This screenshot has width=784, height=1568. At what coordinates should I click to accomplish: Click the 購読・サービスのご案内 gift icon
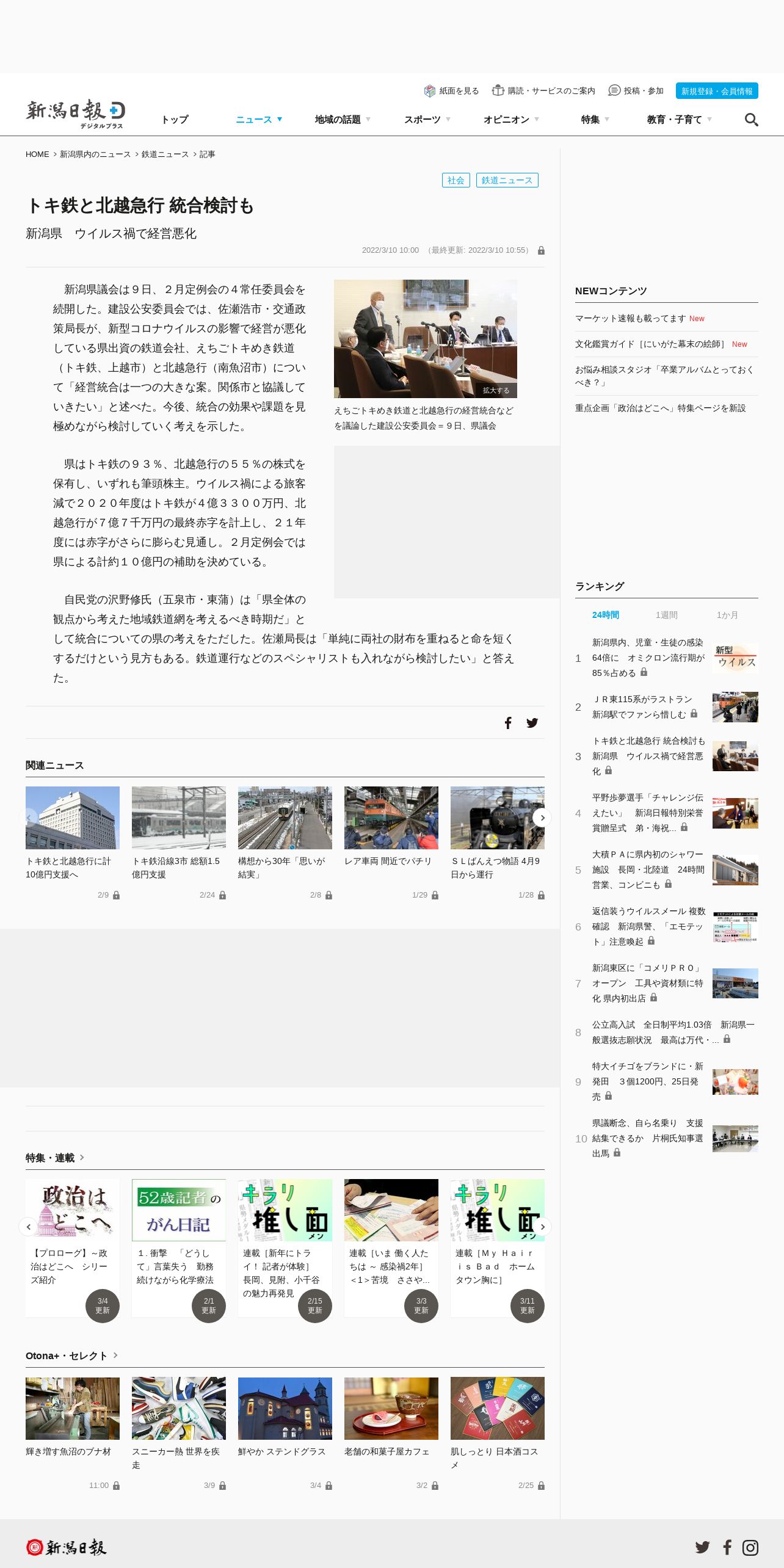pos(498,90)
